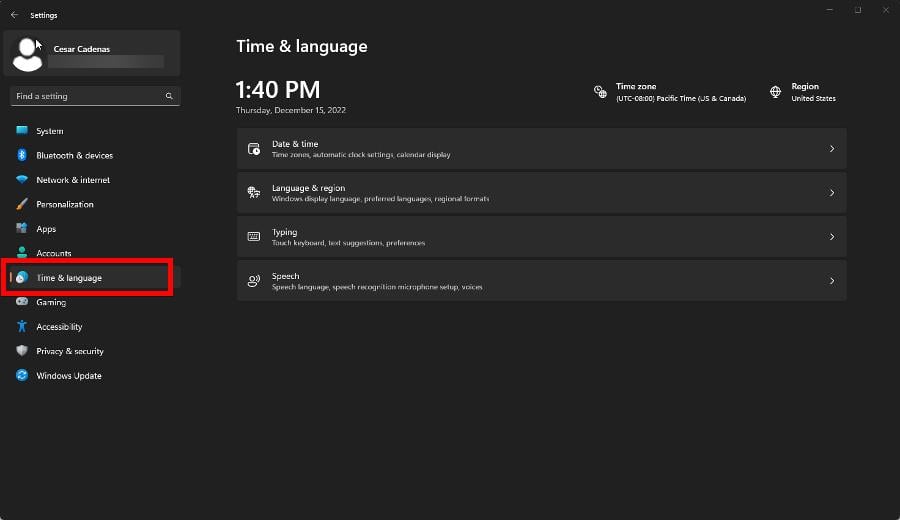Click 'Touch keyboard, text suggestions, preferences' description
The height and width of the screenshot is (520, 900).
(x=348, y=243)
